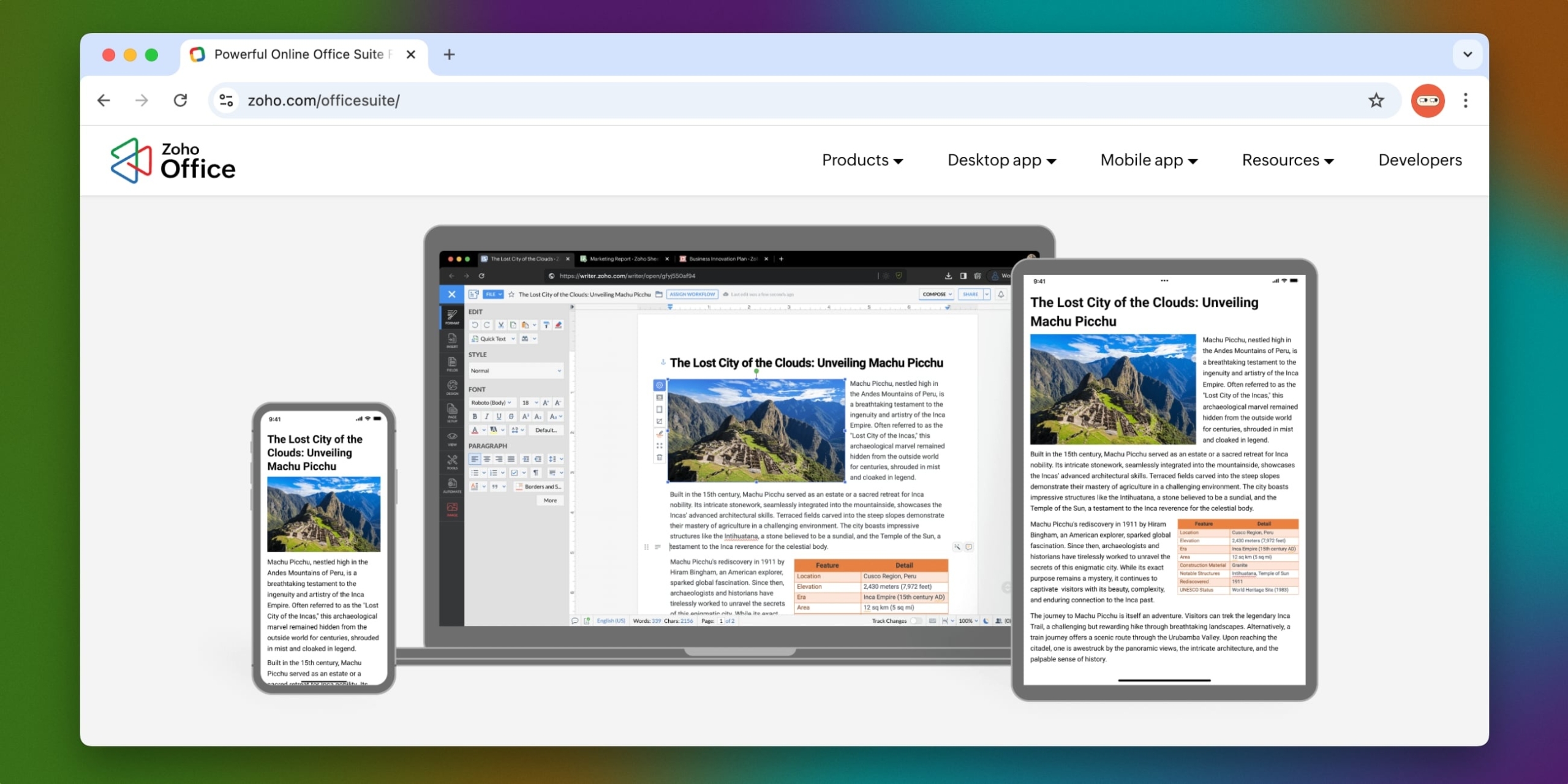This screenshot has height=784, width=1568.
Task: Click the Cut scissors icon
Action: (500, 325)
